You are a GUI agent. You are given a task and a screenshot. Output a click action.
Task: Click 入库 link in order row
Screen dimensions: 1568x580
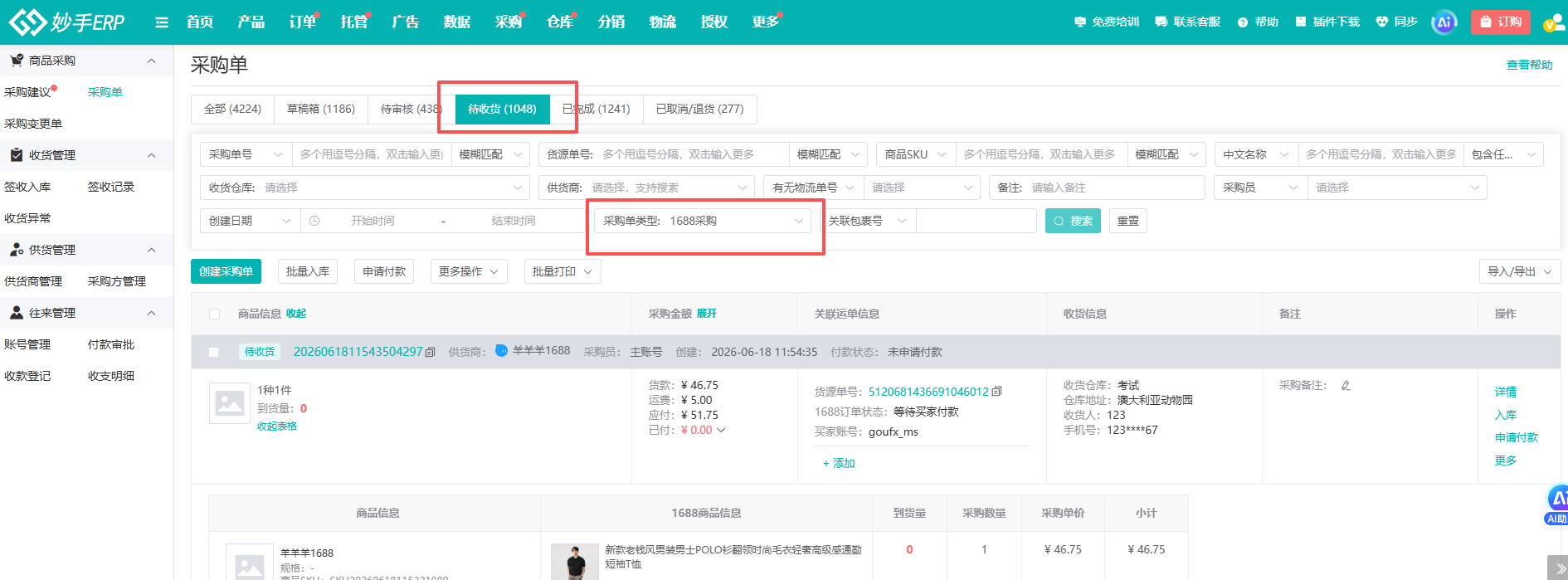coord(1506,415)
